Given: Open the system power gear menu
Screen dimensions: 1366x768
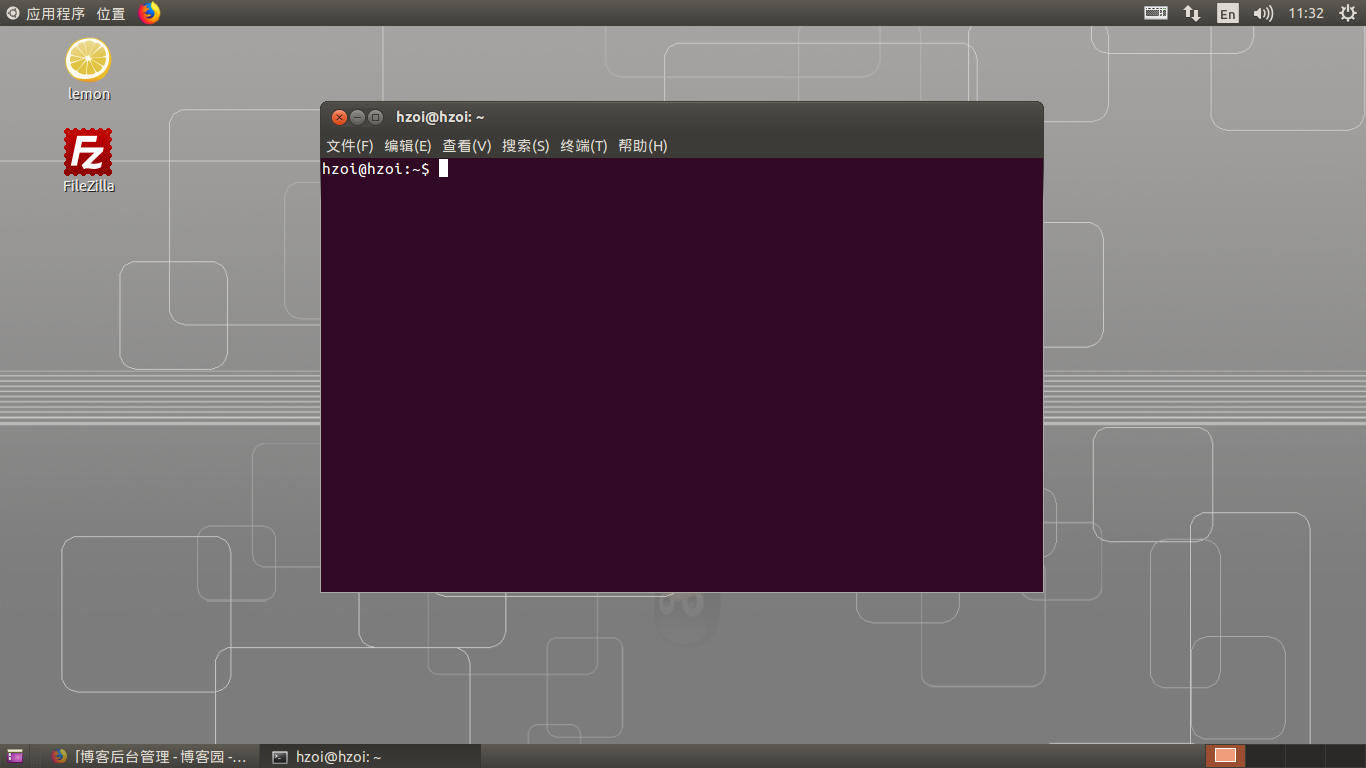Looking at the screenshot, I should tap(1347, 13).
